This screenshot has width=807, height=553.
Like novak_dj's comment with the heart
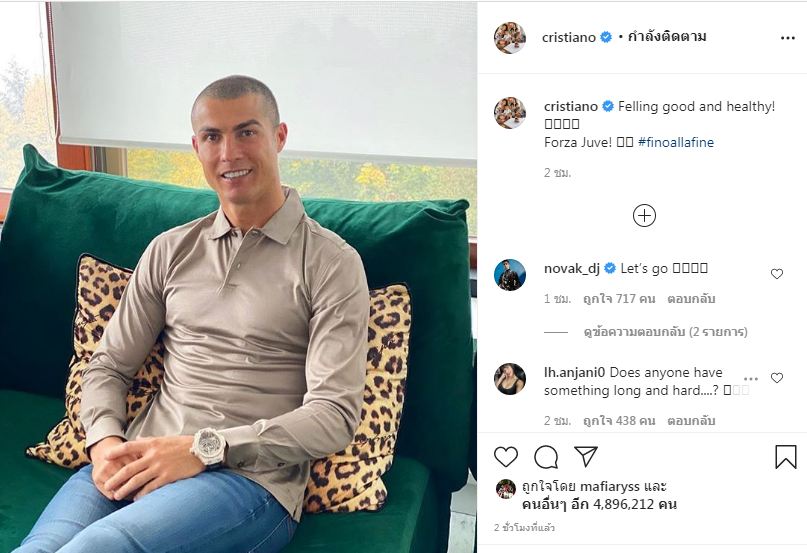point(777,274)
